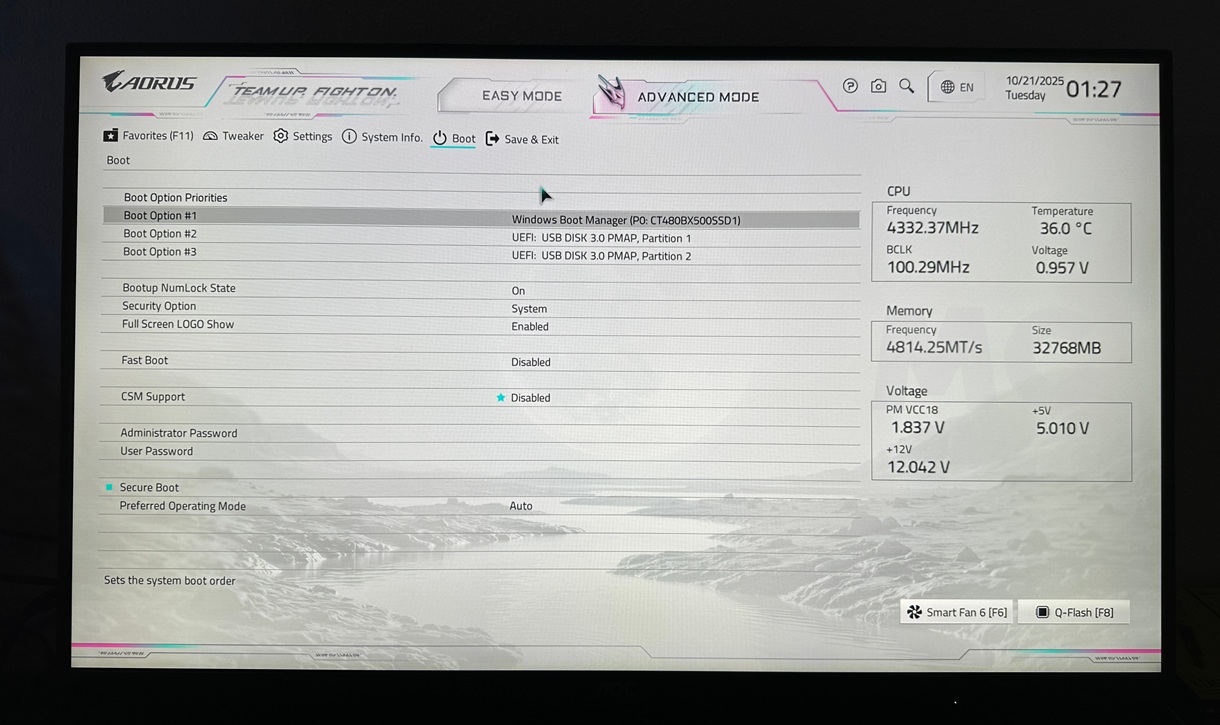Click the Q-Flash chip icon
This screenshot has height=725, width=1220.
tap(1042, 612)
